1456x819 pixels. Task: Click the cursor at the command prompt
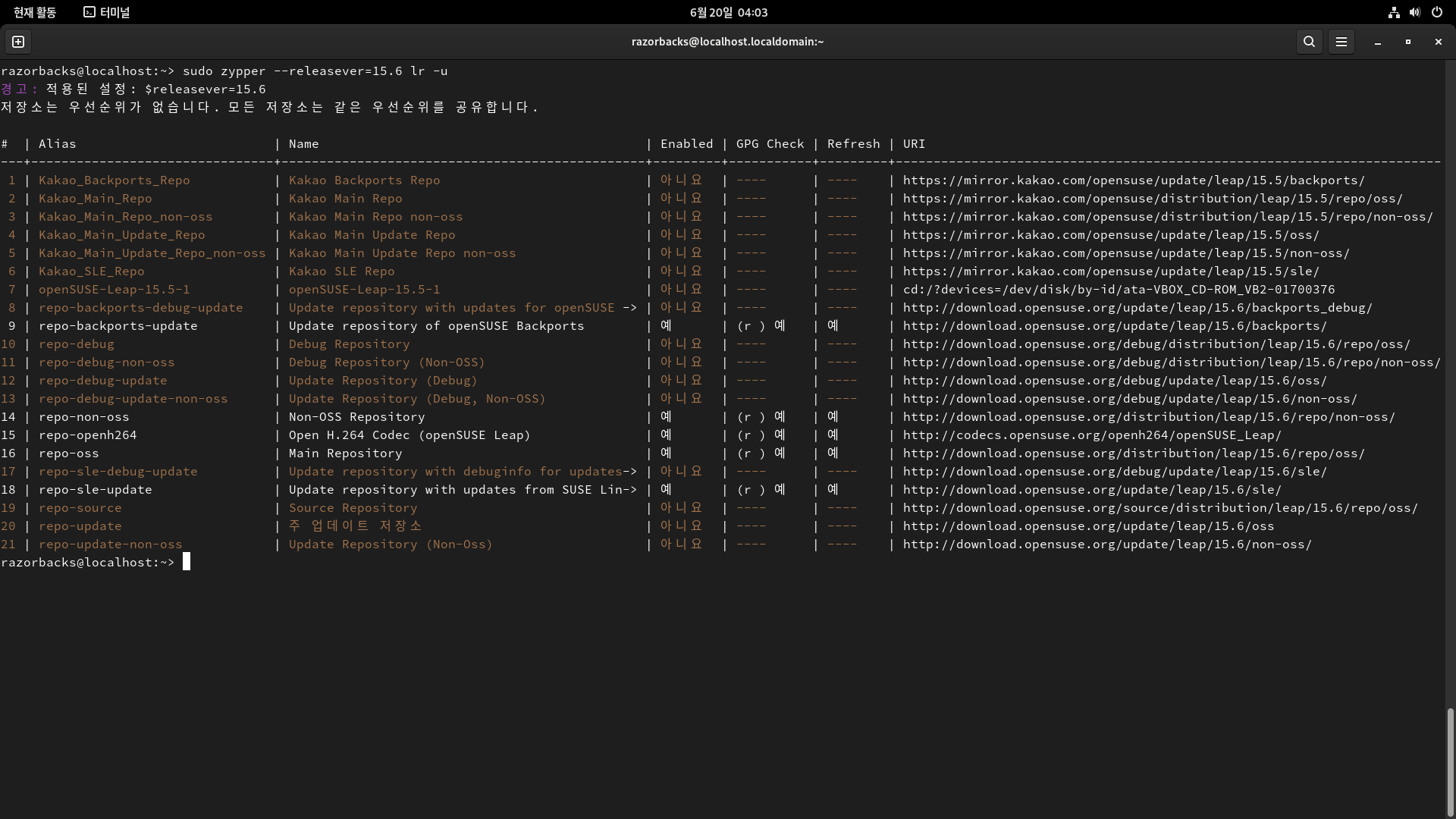pos(187,562)
